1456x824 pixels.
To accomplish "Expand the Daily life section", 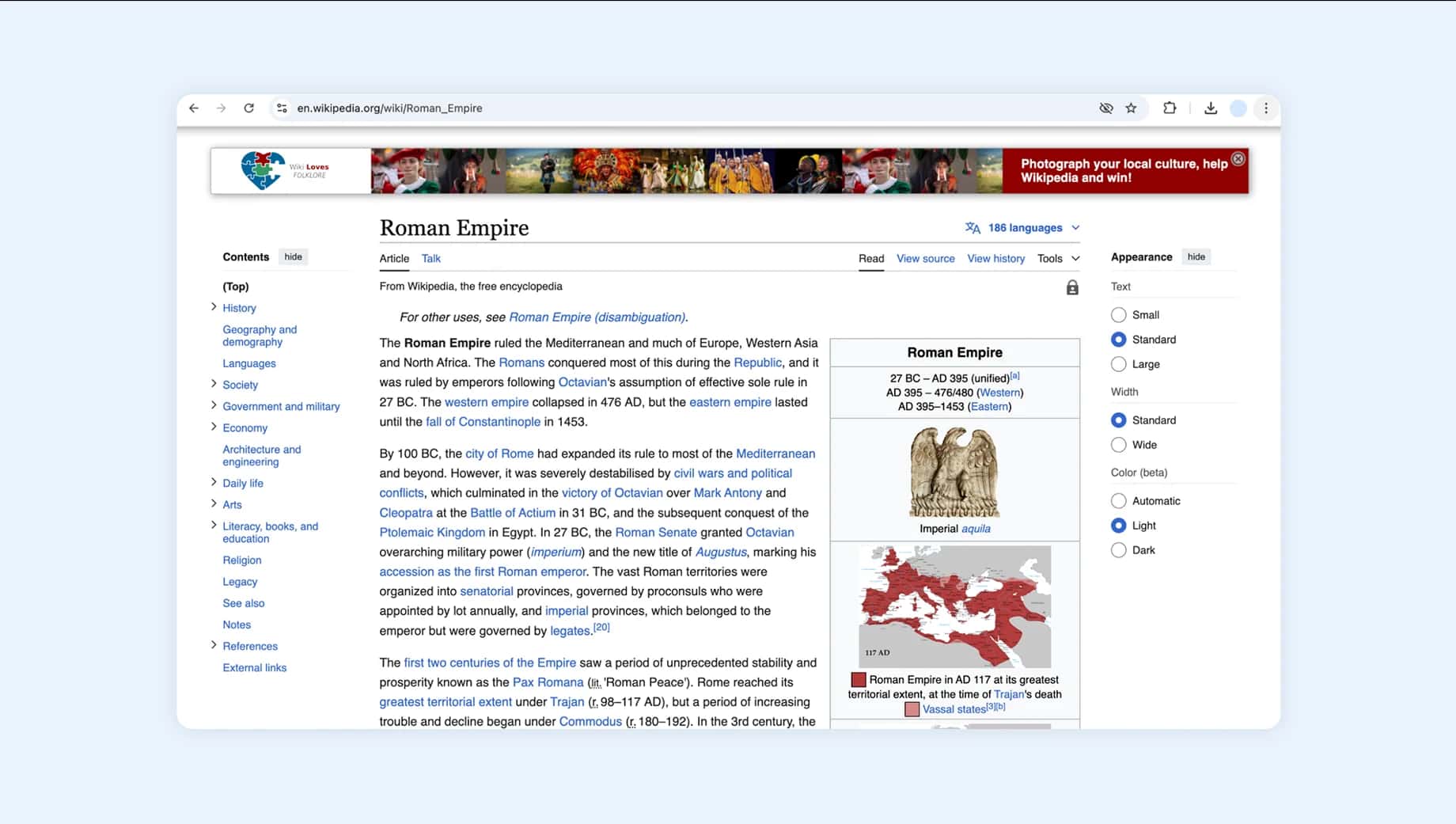I will point(214,482).
